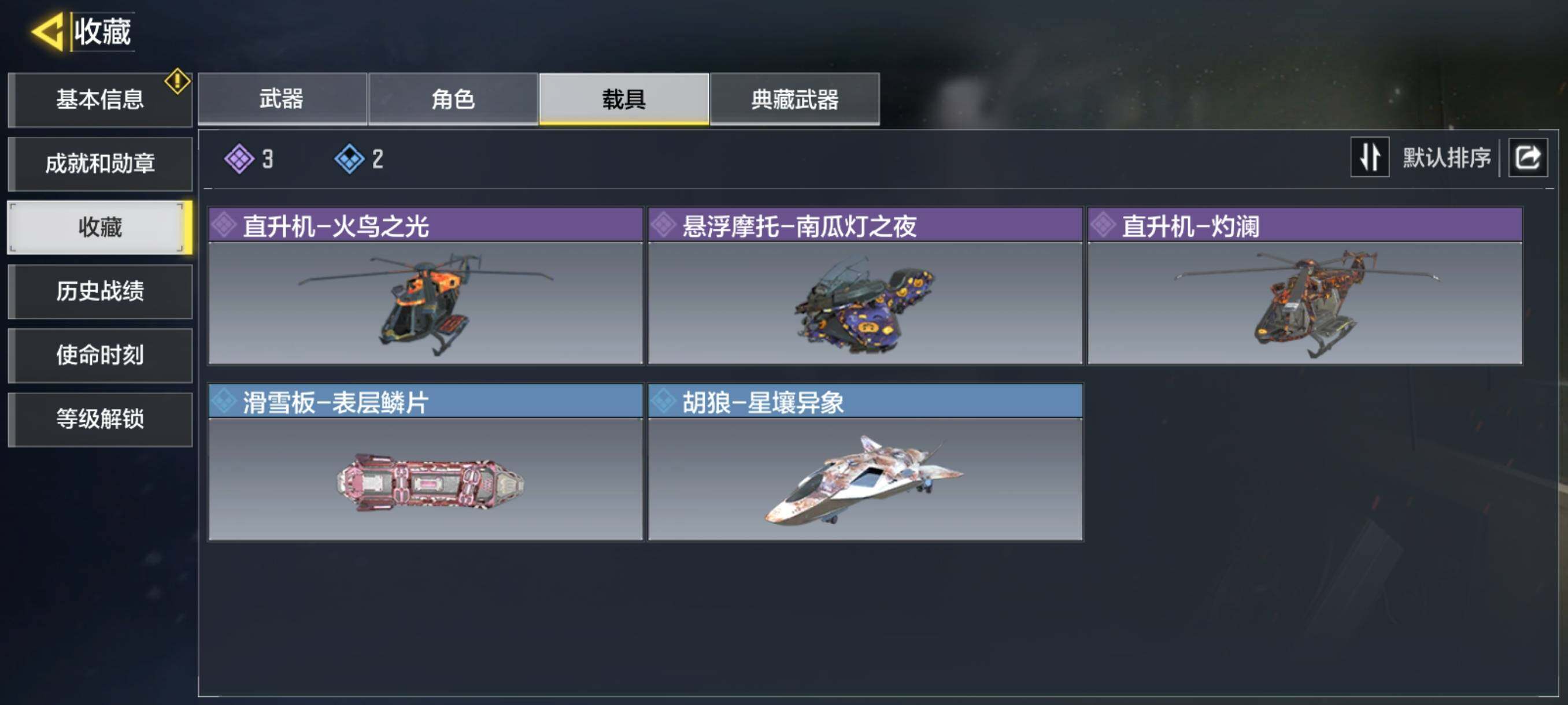Click the purple epic rarity counter icon

pyautogui.click(x=239, y=159)
